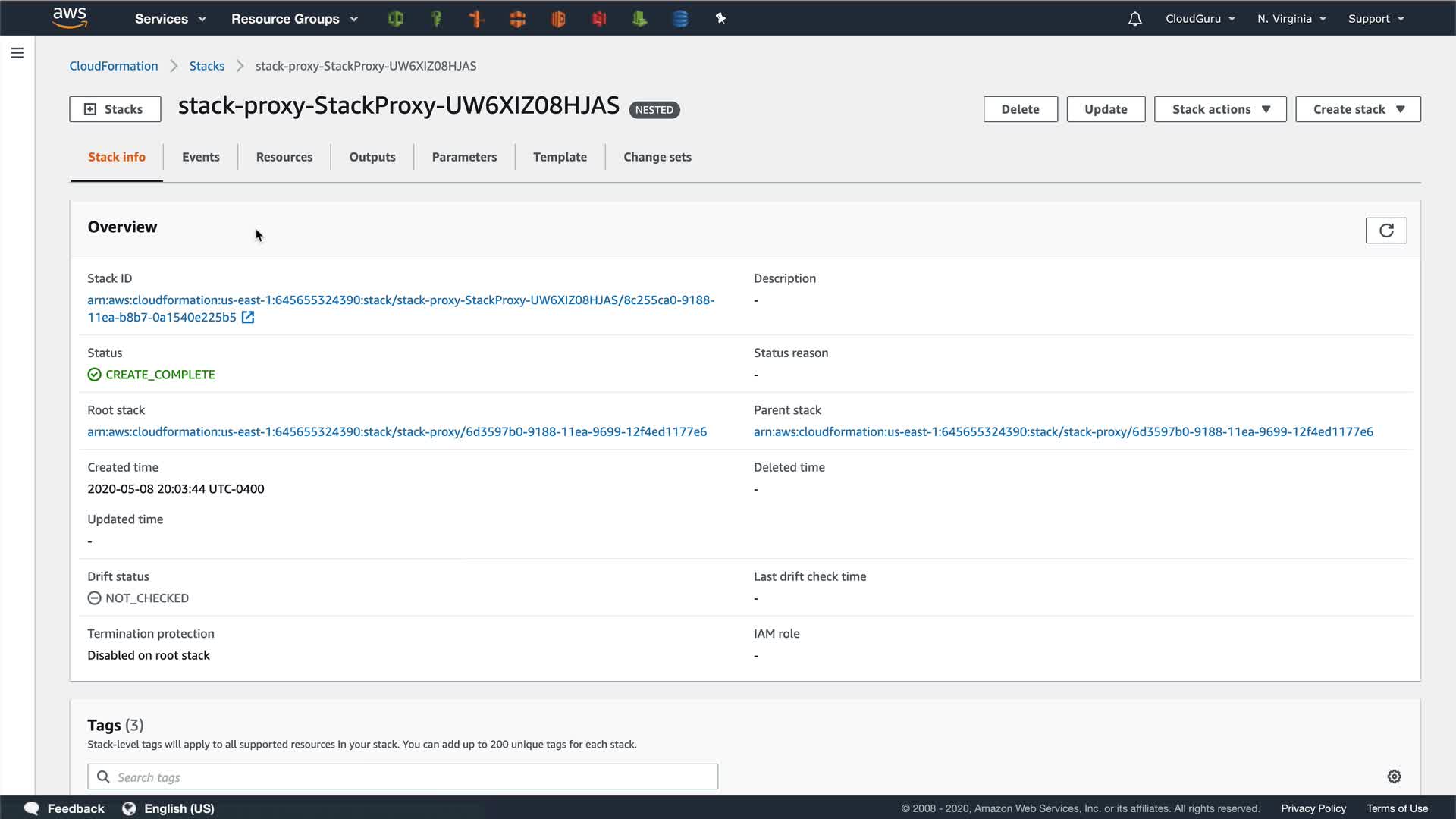Open the N. Virginia region selector
The width and height of the screenshot is (1456, 819).
pos(1291,19)
